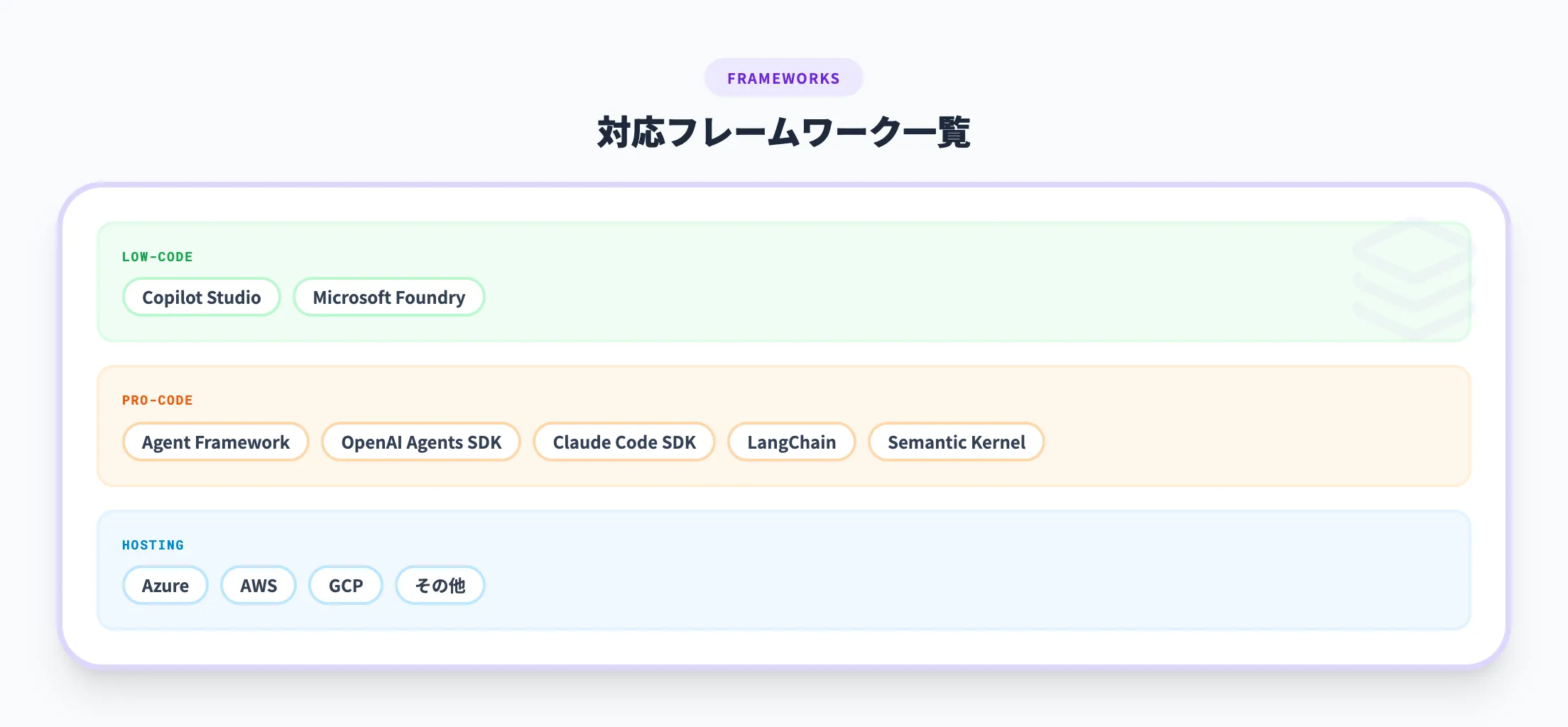Viewport: 1568px width, 727px height.
Task: Click the FRAMEWORKS badge at top
Action: (x=783, y=78)
